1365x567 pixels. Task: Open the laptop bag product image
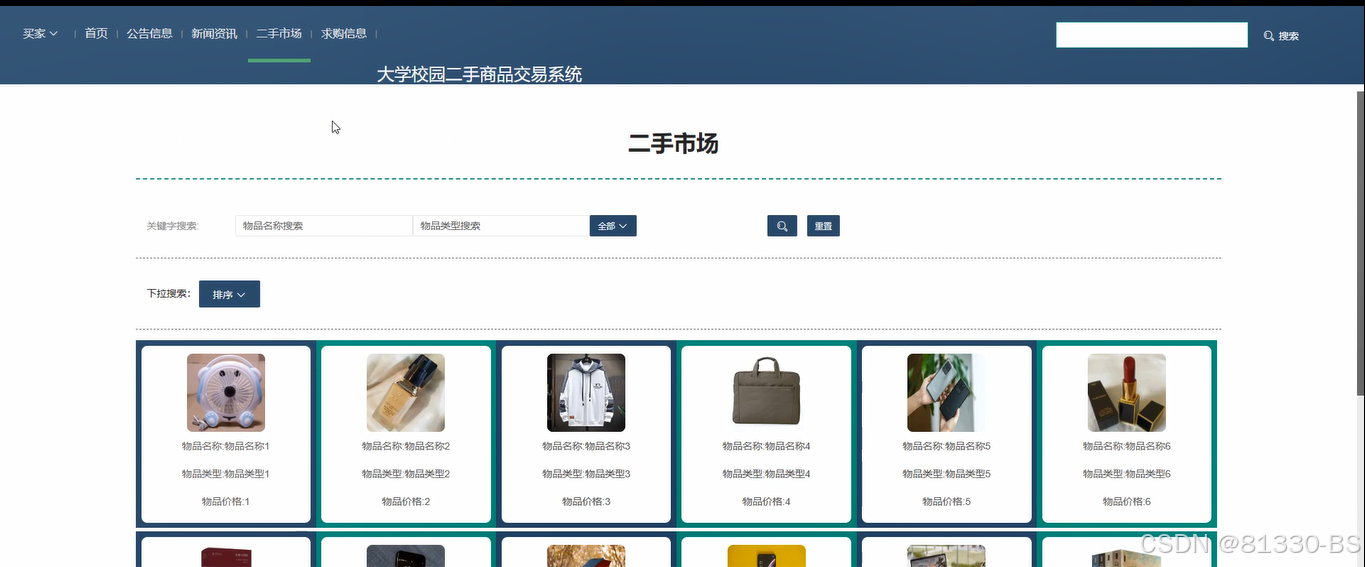pos(766,393)
